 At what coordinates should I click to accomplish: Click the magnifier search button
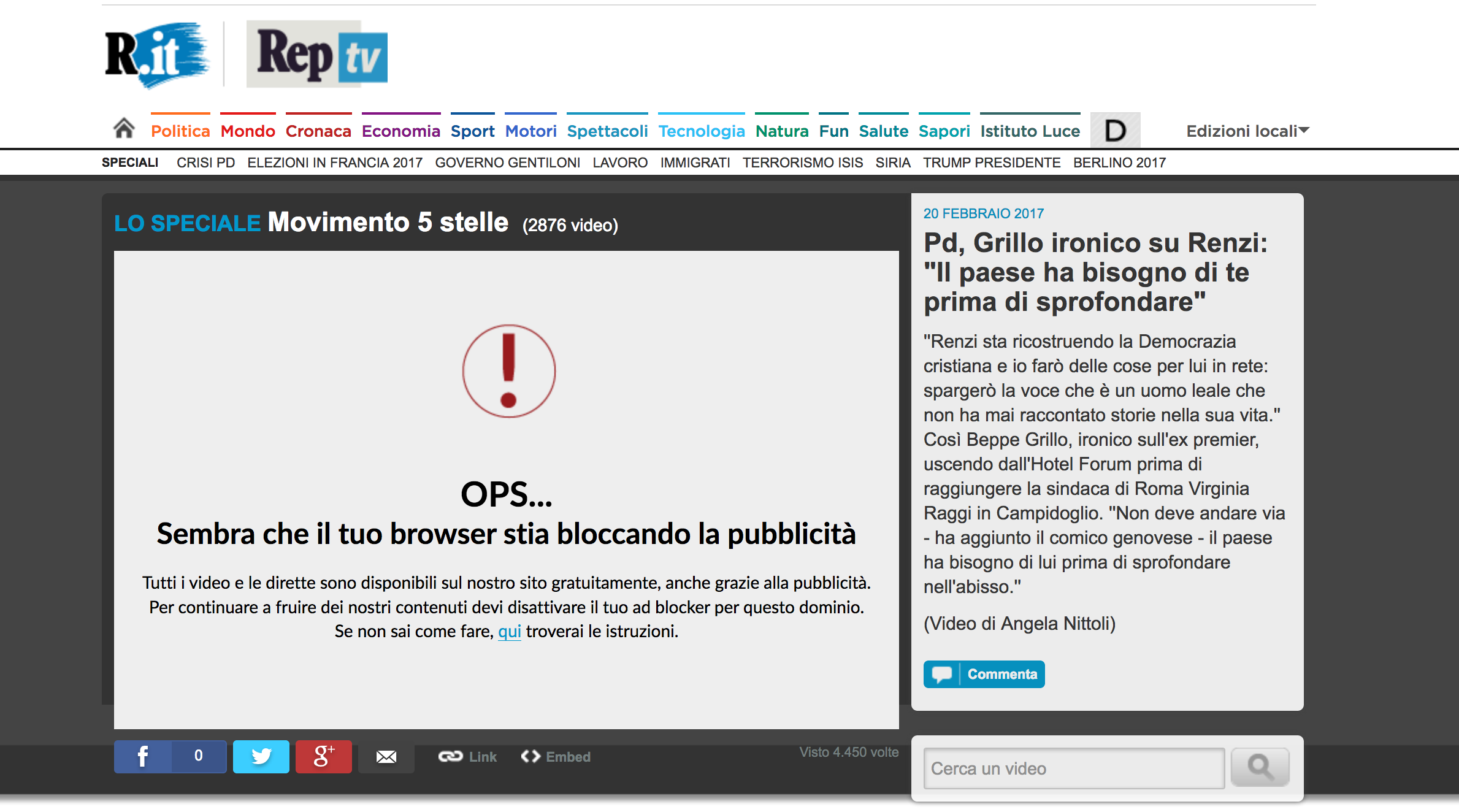(1260, 767)
